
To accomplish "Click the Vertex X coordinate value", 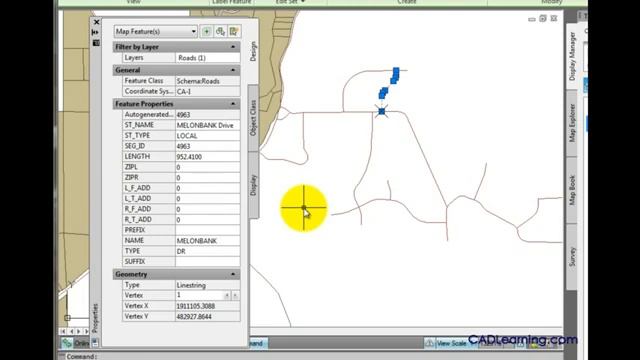I will (207, 306).
